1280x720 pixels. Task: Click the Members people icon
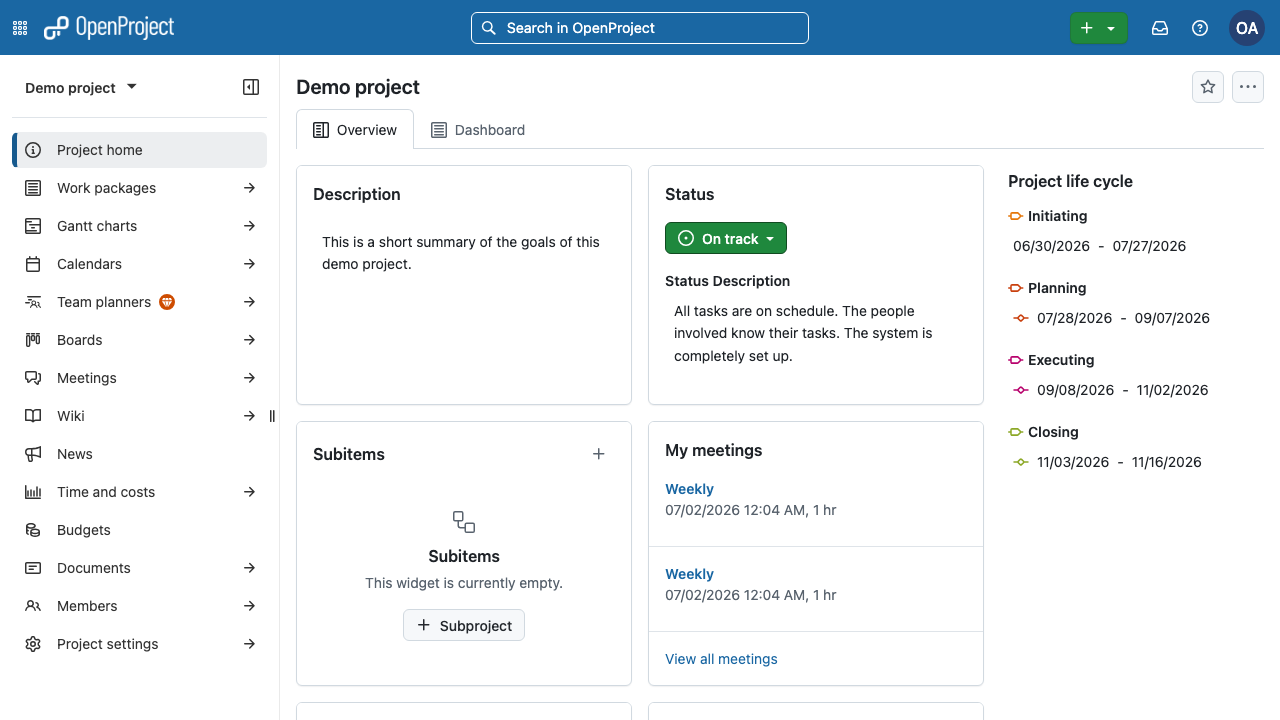pos(33,606)
